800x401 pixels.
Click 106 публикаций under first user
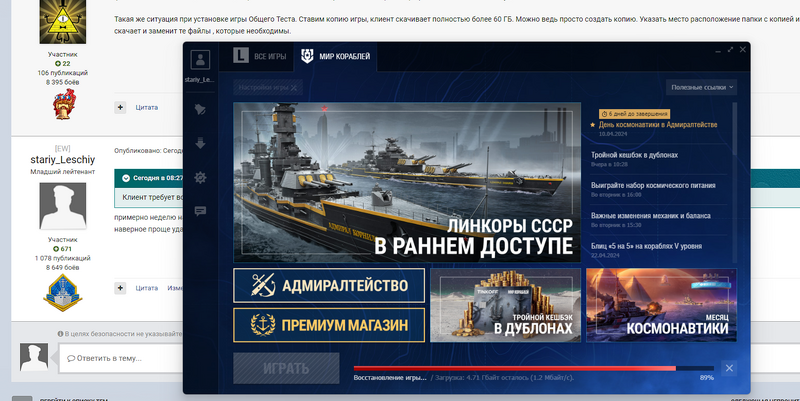click(x=62, y=73)
